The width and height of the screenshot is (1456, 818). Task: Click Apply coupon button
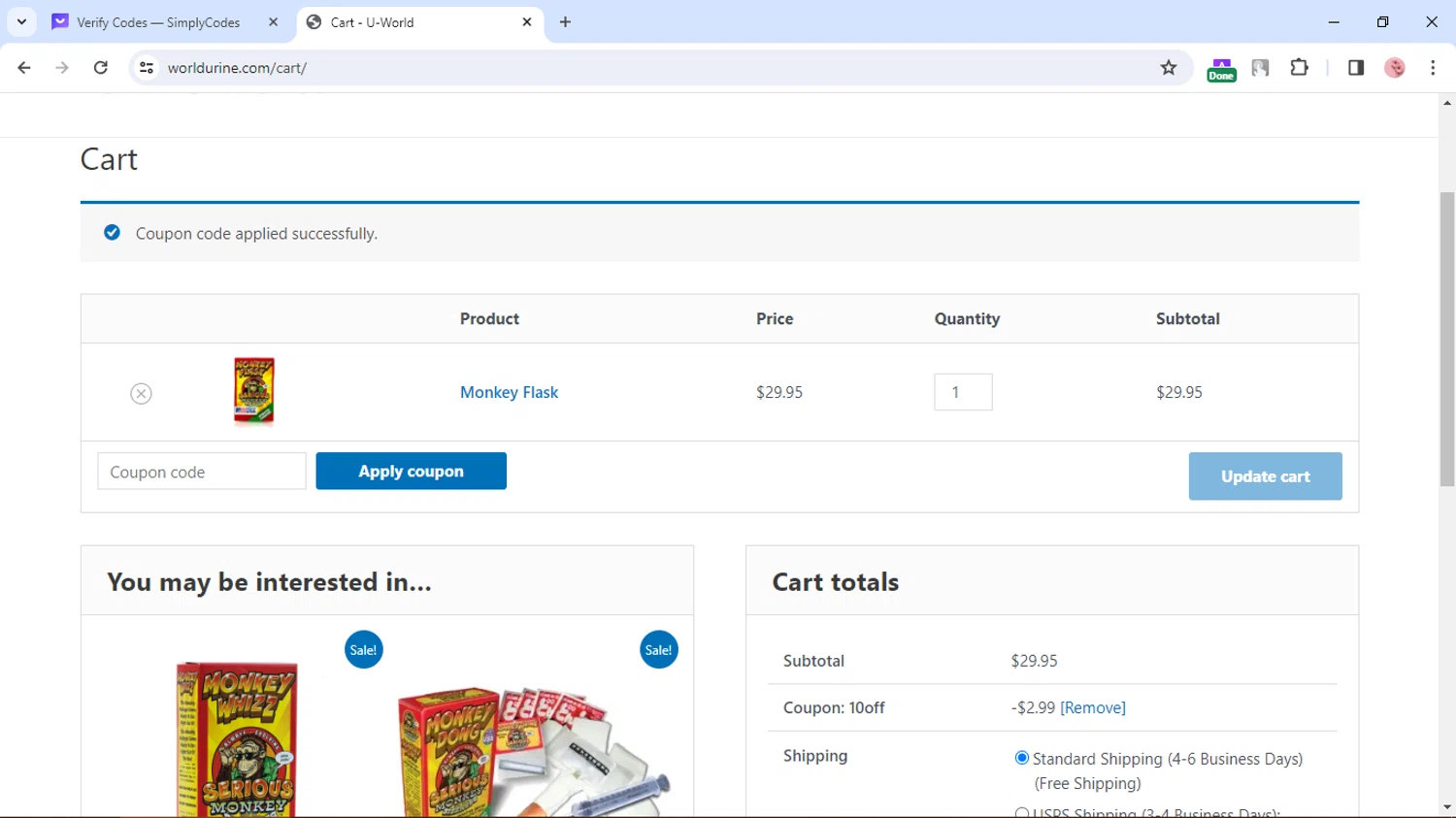(x=411, y=471)
